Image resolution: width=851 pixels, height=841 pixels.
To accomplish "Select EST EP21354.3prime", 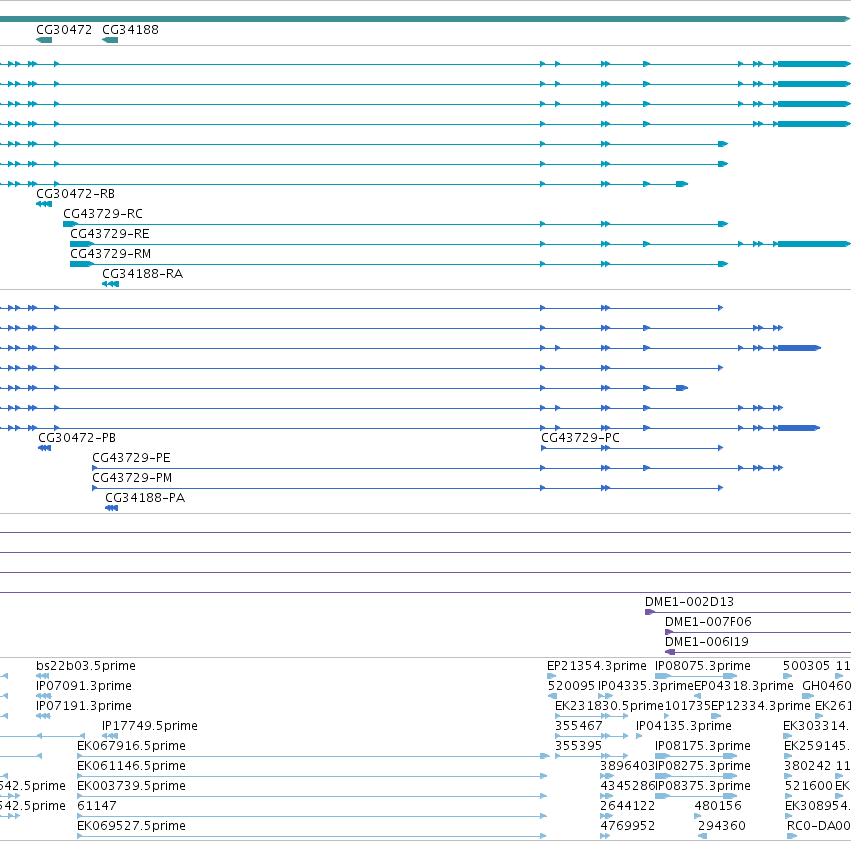I will (x=597, y=666).
